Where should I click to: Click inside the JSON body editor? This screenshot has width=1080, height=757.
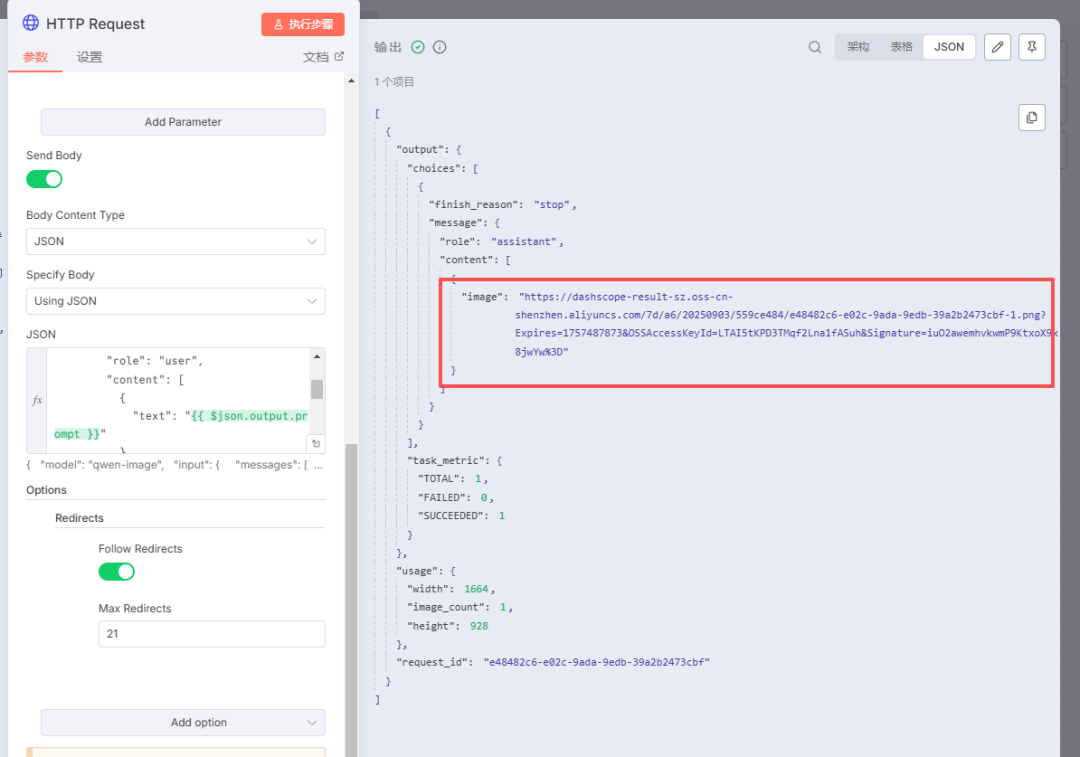[x=179, y=400]
